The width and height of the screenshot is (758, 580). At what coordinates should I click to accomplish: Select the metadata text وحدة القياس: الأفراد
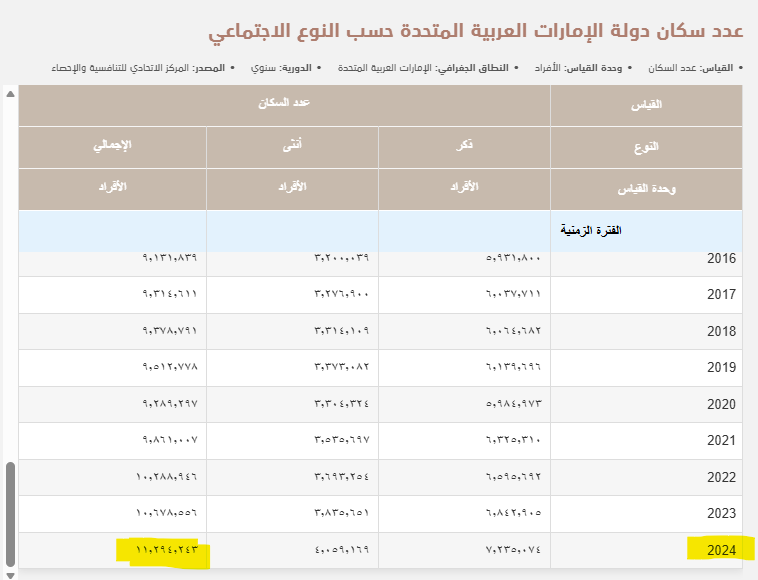click(578, 68)
